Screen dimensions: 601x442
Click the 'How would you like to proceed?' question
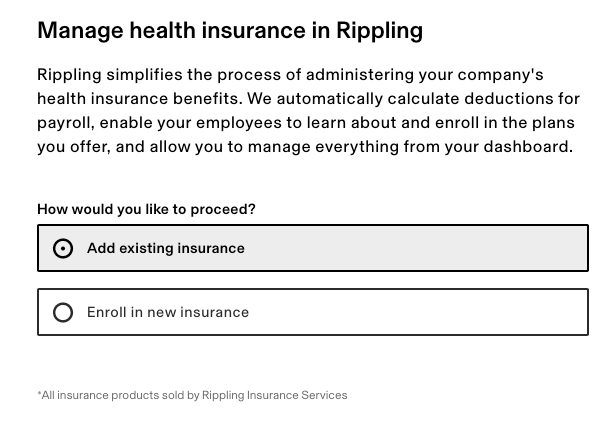(146, 209)
